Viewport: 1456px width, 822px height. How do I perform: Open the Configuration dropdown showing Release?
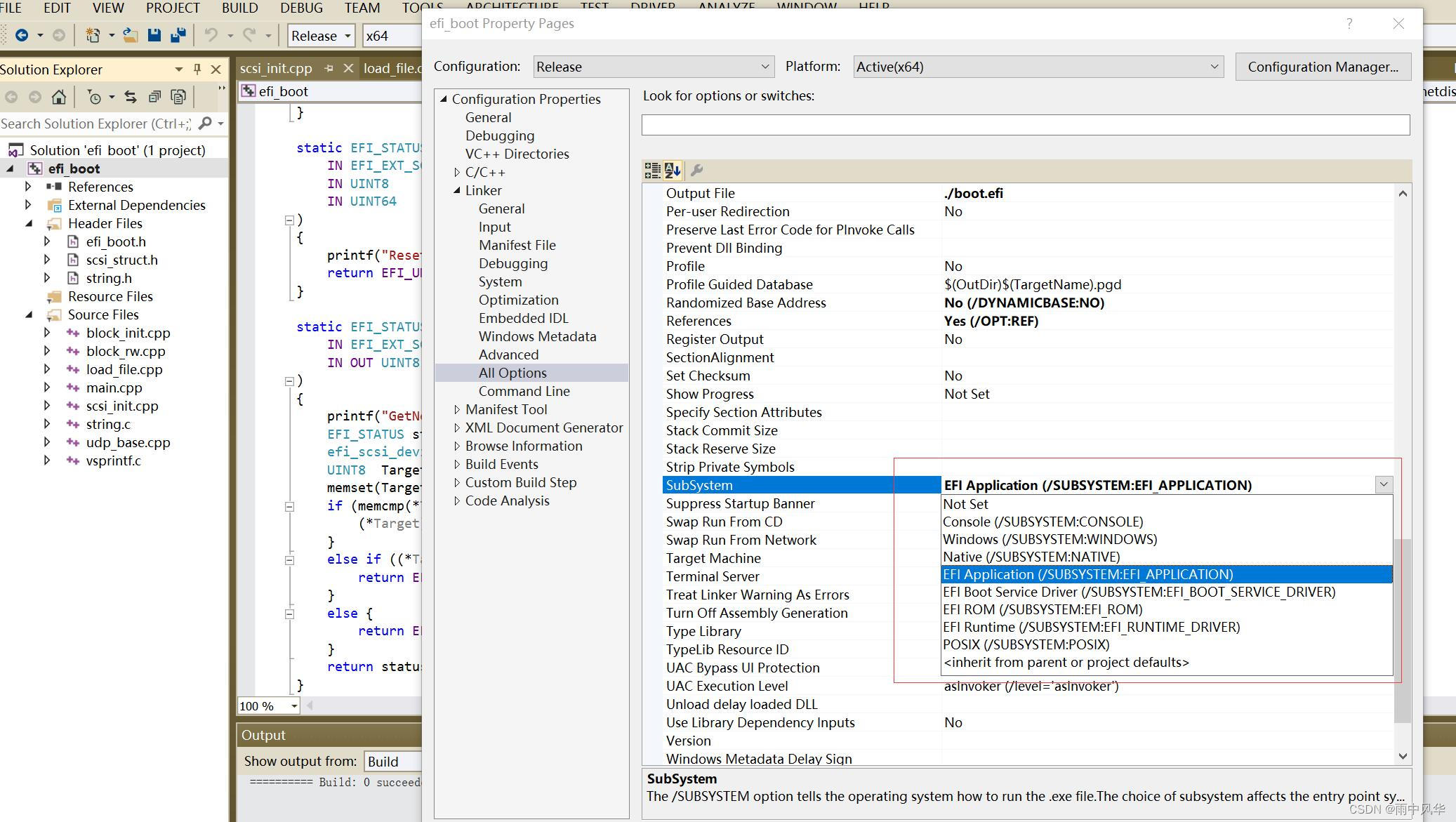(x=653, y=67)
